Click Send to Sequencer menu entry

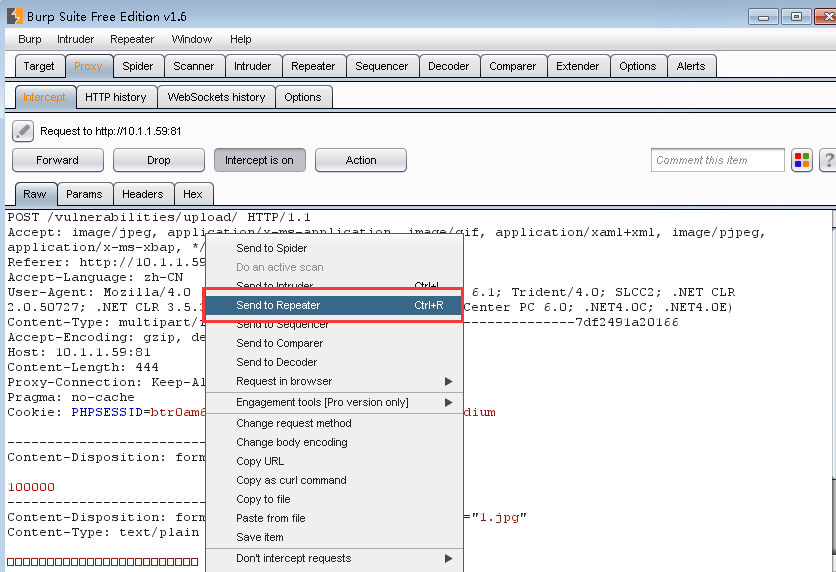334,325
